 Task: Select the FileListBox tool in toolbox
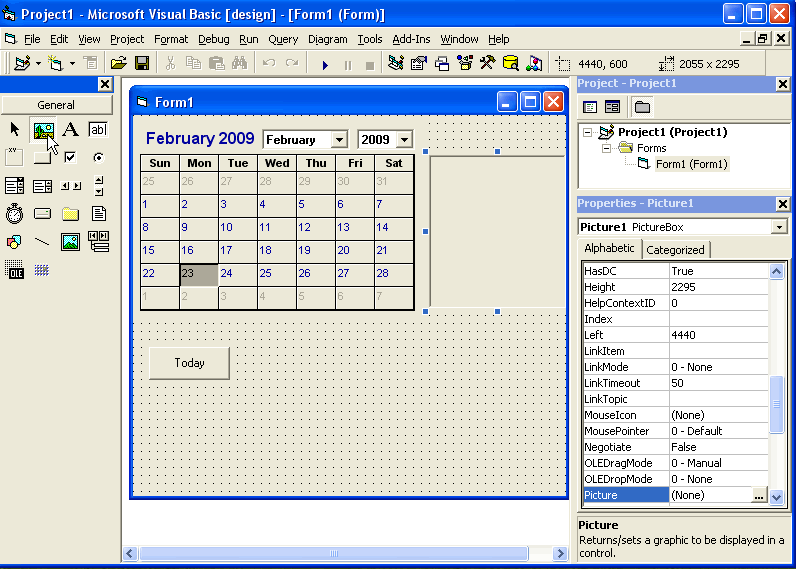(x=98, y=214)
